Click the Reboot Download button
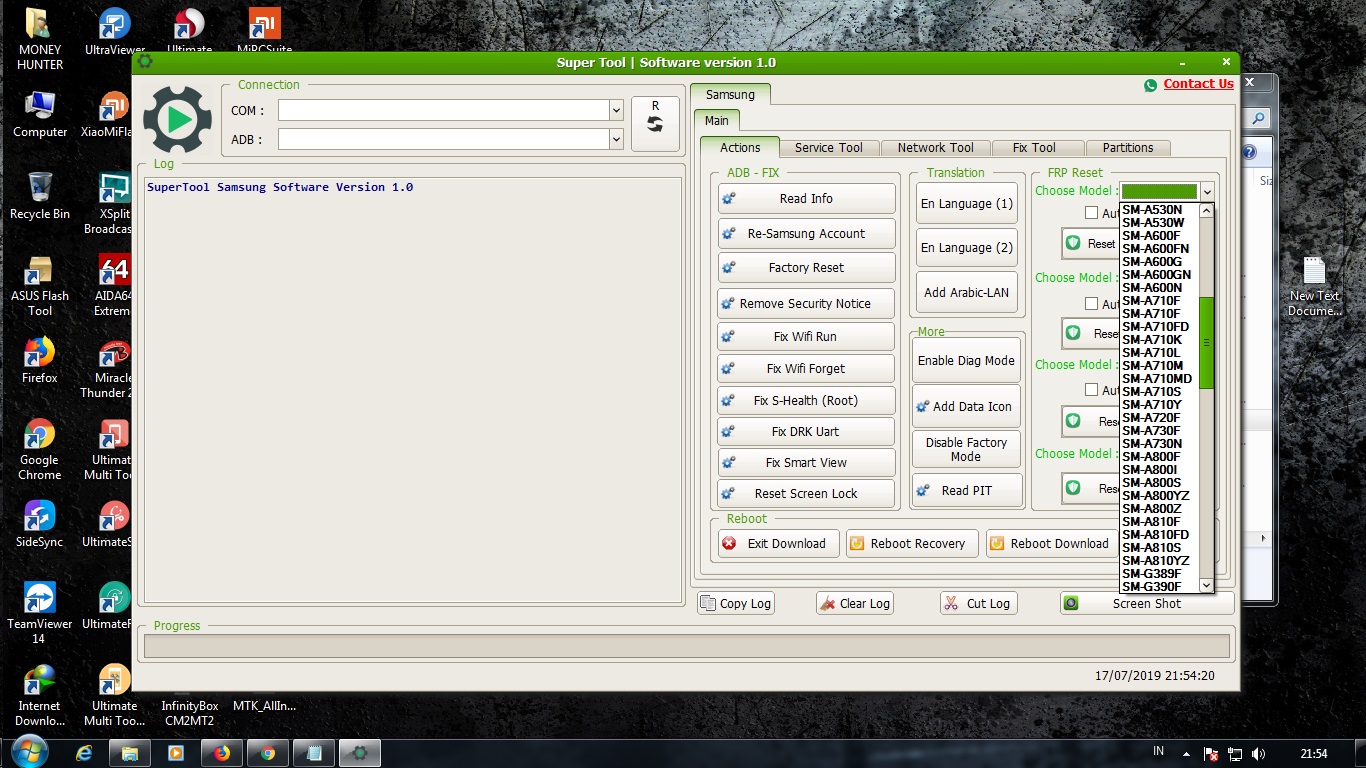Screen dimensions: 1366x768 1051,544
